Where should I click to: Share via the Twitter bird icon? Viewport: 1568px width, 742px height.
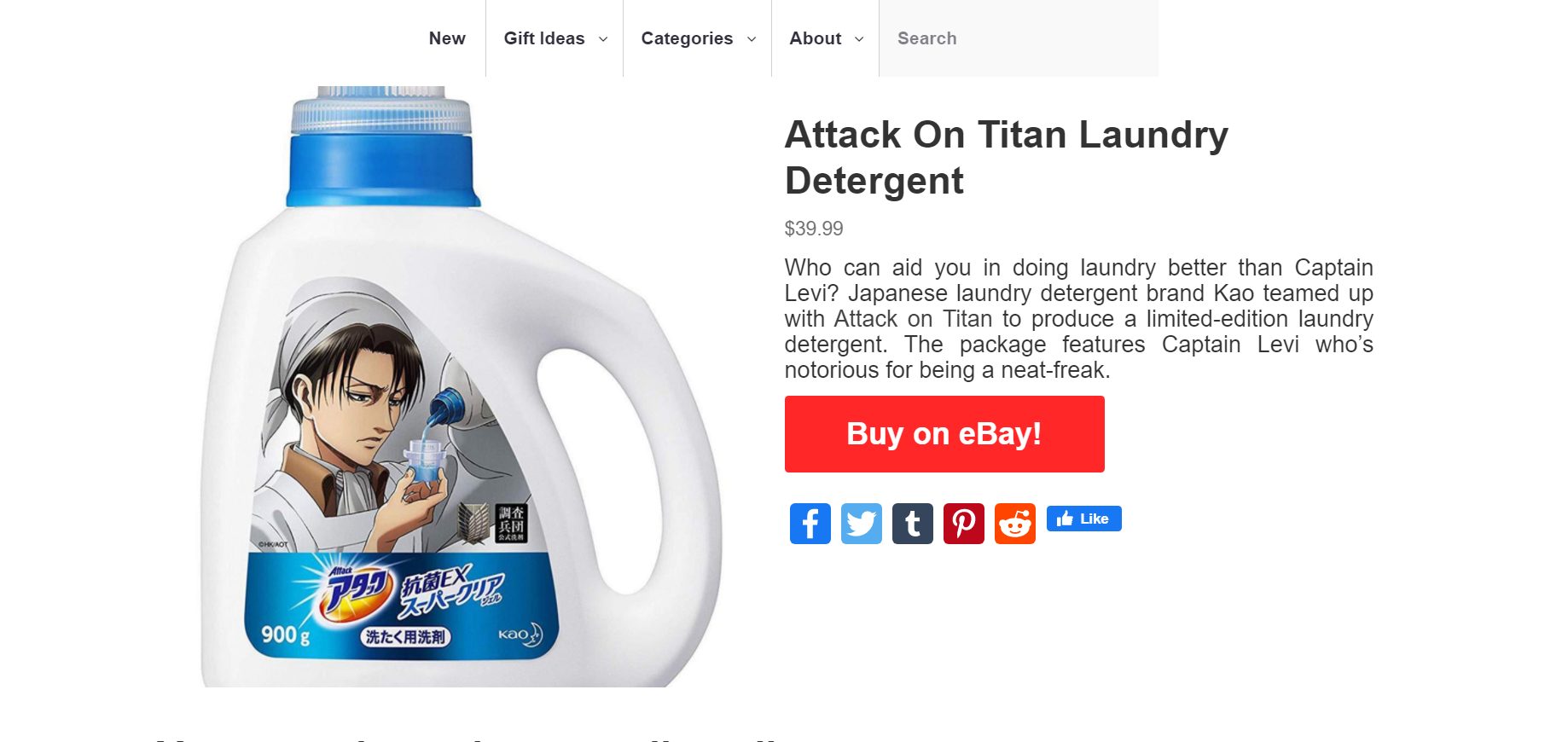tap(862, 524)
